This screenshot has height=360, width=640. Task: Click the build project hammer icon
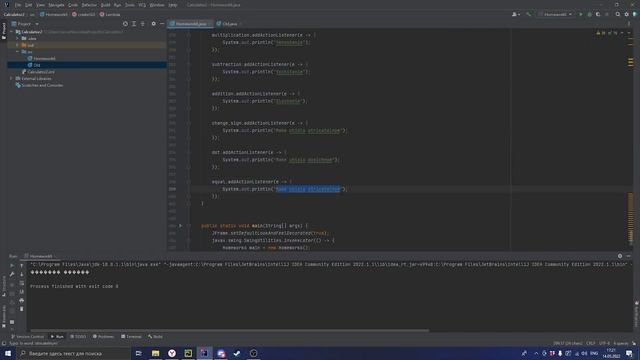pos(529,14)
